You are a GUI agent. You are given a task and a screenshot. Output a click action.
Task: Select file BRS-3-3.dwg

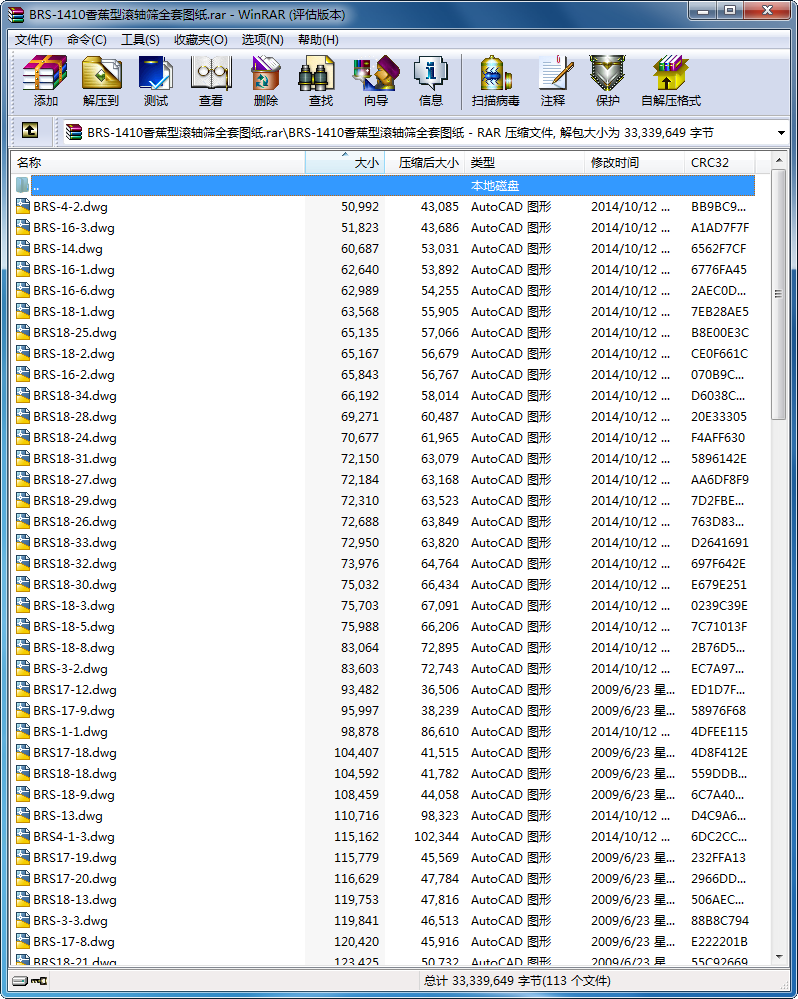71,921
